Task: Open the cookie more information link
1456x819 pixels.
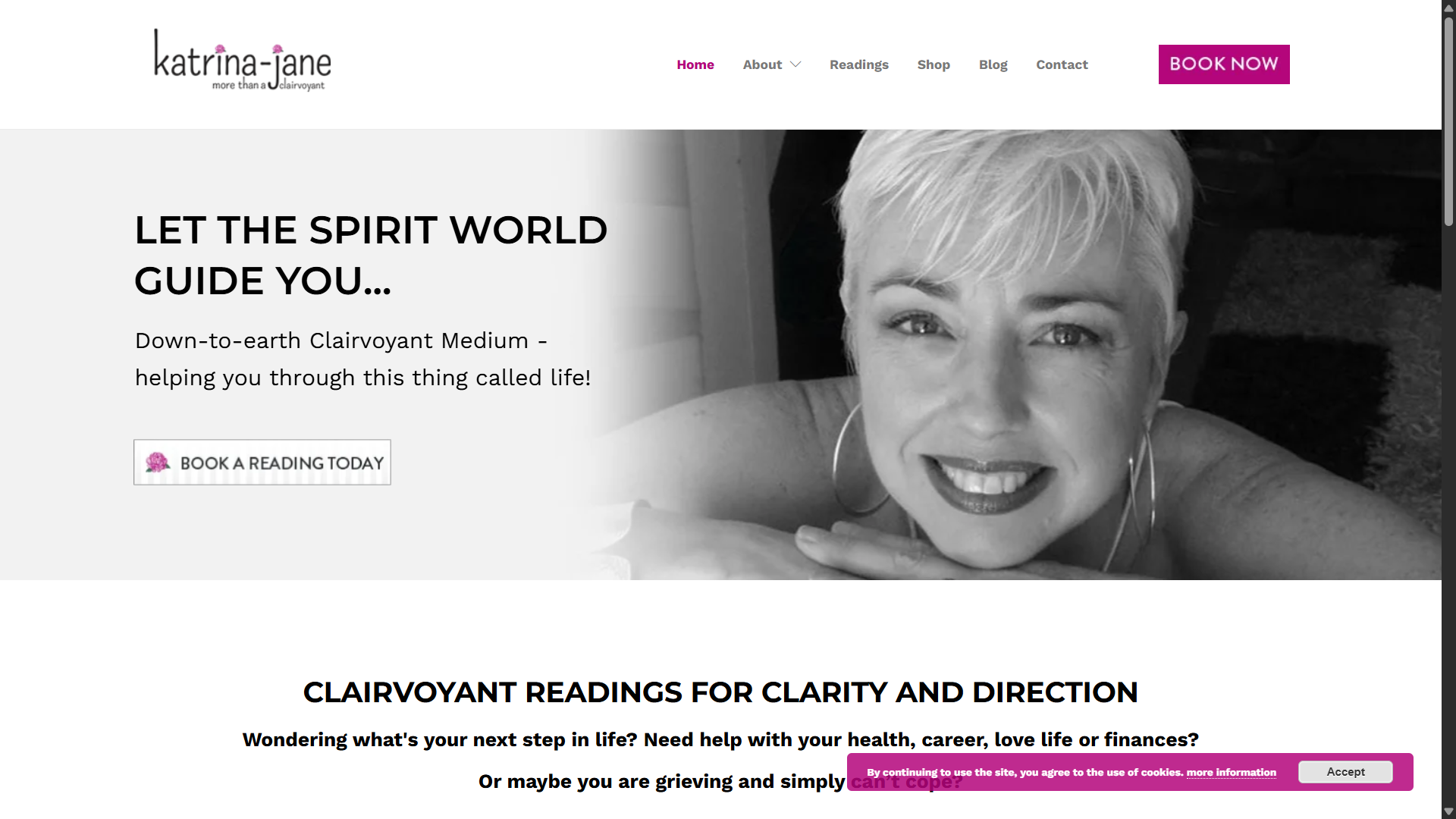Action: pos(1232,773)
